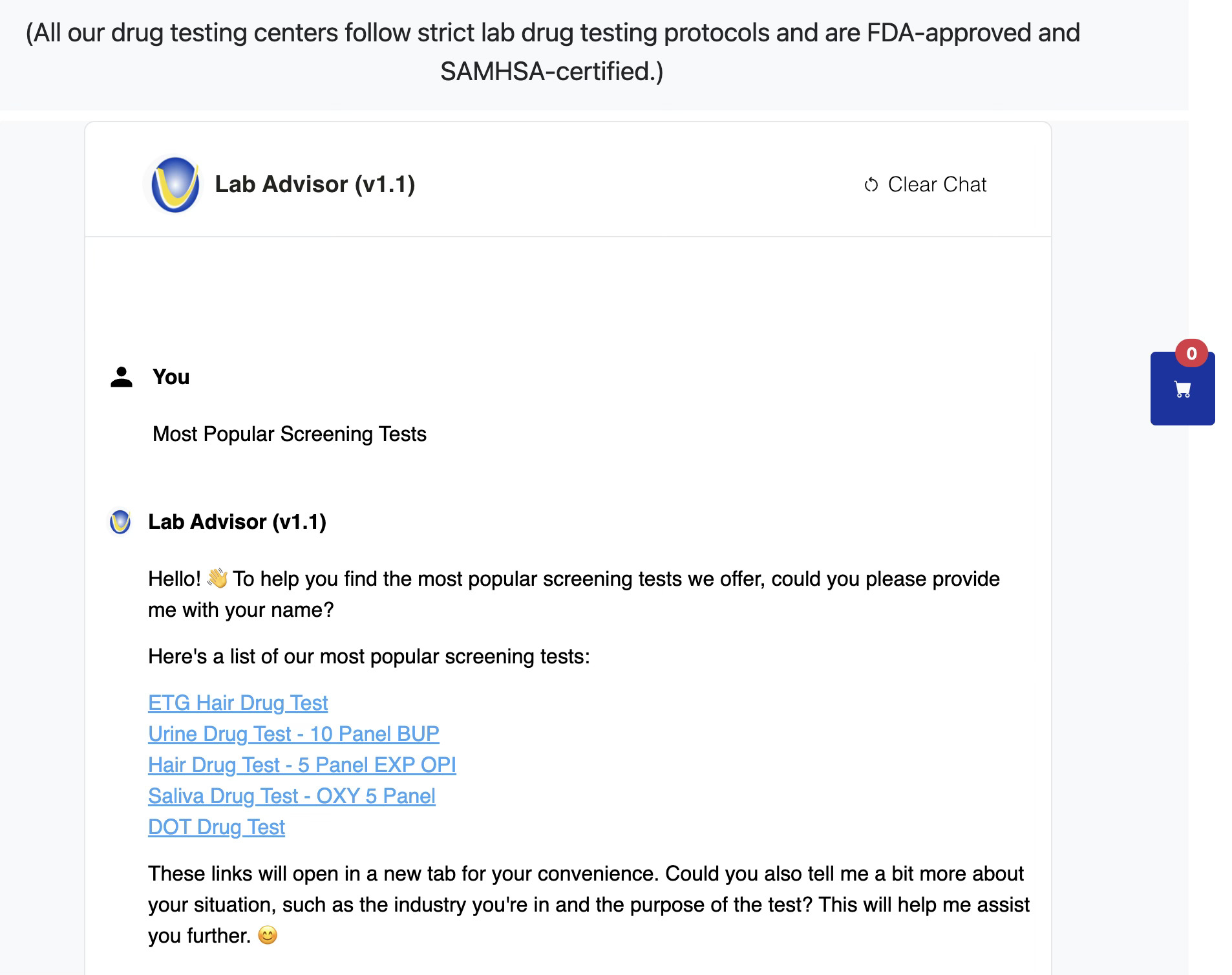Click the waving hand emoji after Hello
The width and height of the screenshot is (1232, 975).
coord(217,578)
